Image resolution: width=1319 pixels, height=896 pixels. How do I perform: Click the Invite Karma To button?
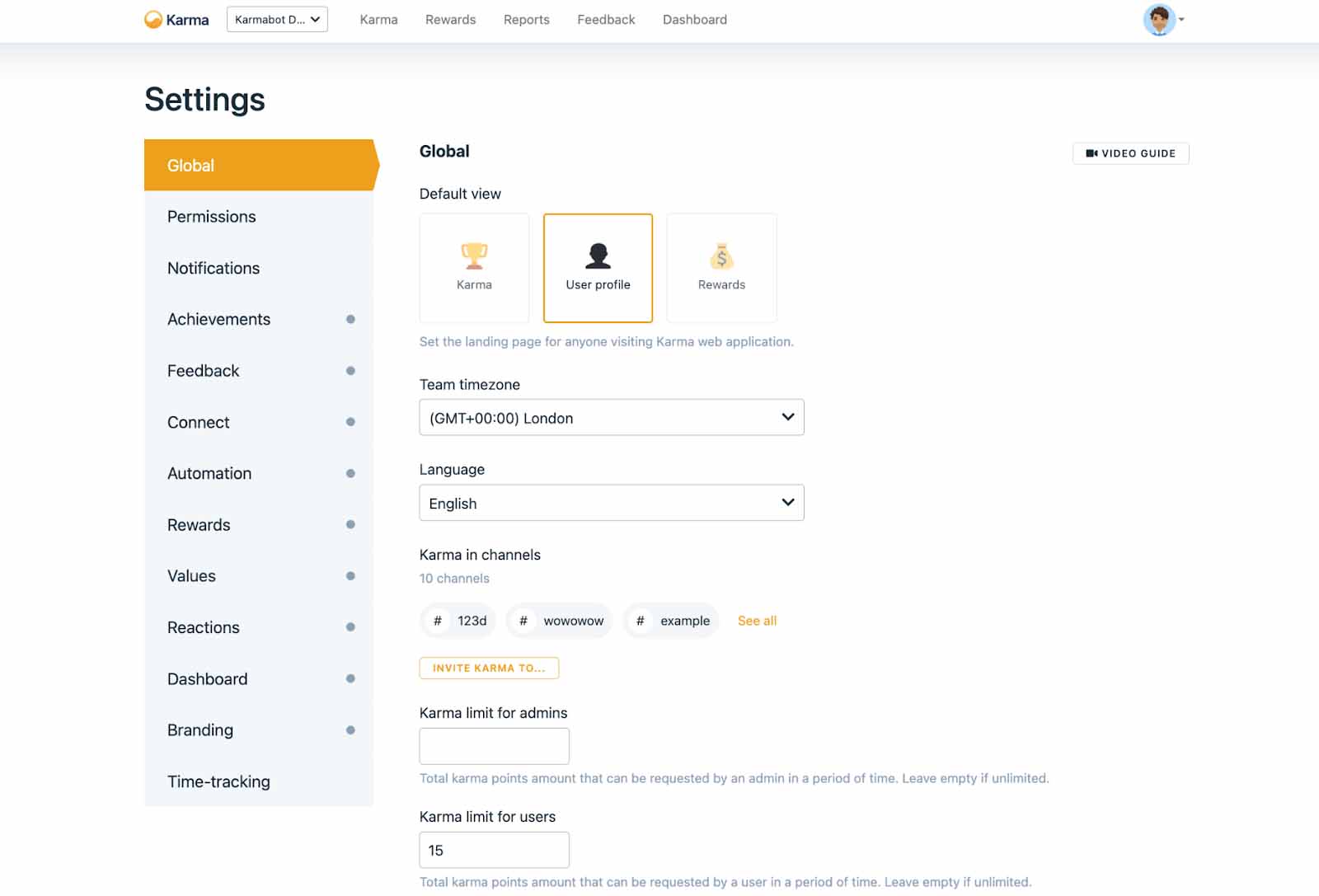[x=489, y=668]
